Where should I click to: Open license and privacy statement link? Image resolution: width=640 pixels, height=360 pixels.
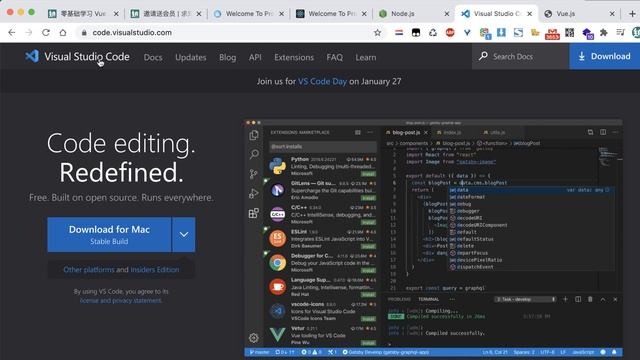click(121, 300)
